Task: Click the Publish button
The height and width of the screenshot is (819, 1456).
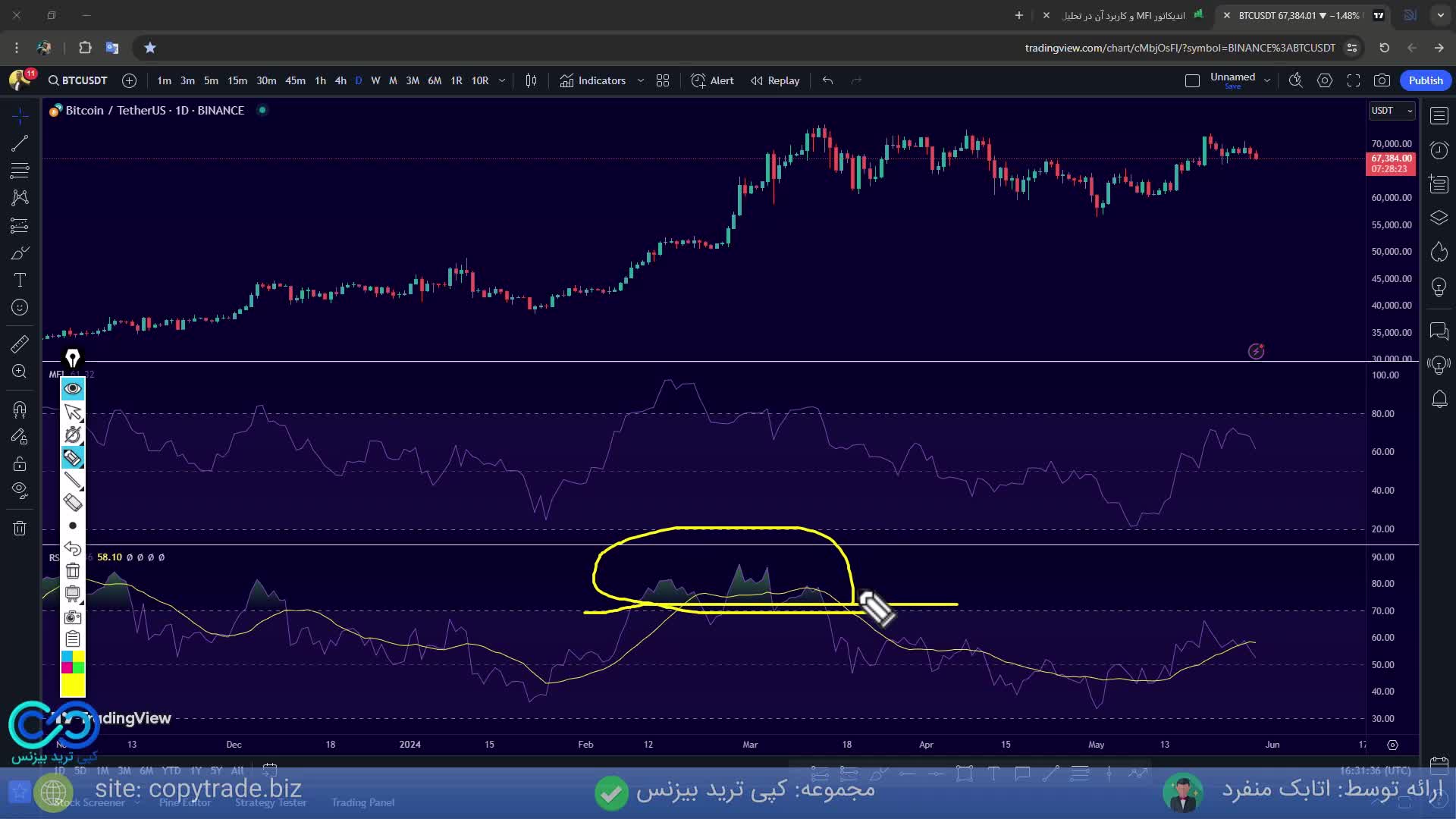Action: [x=1426, y=80]
